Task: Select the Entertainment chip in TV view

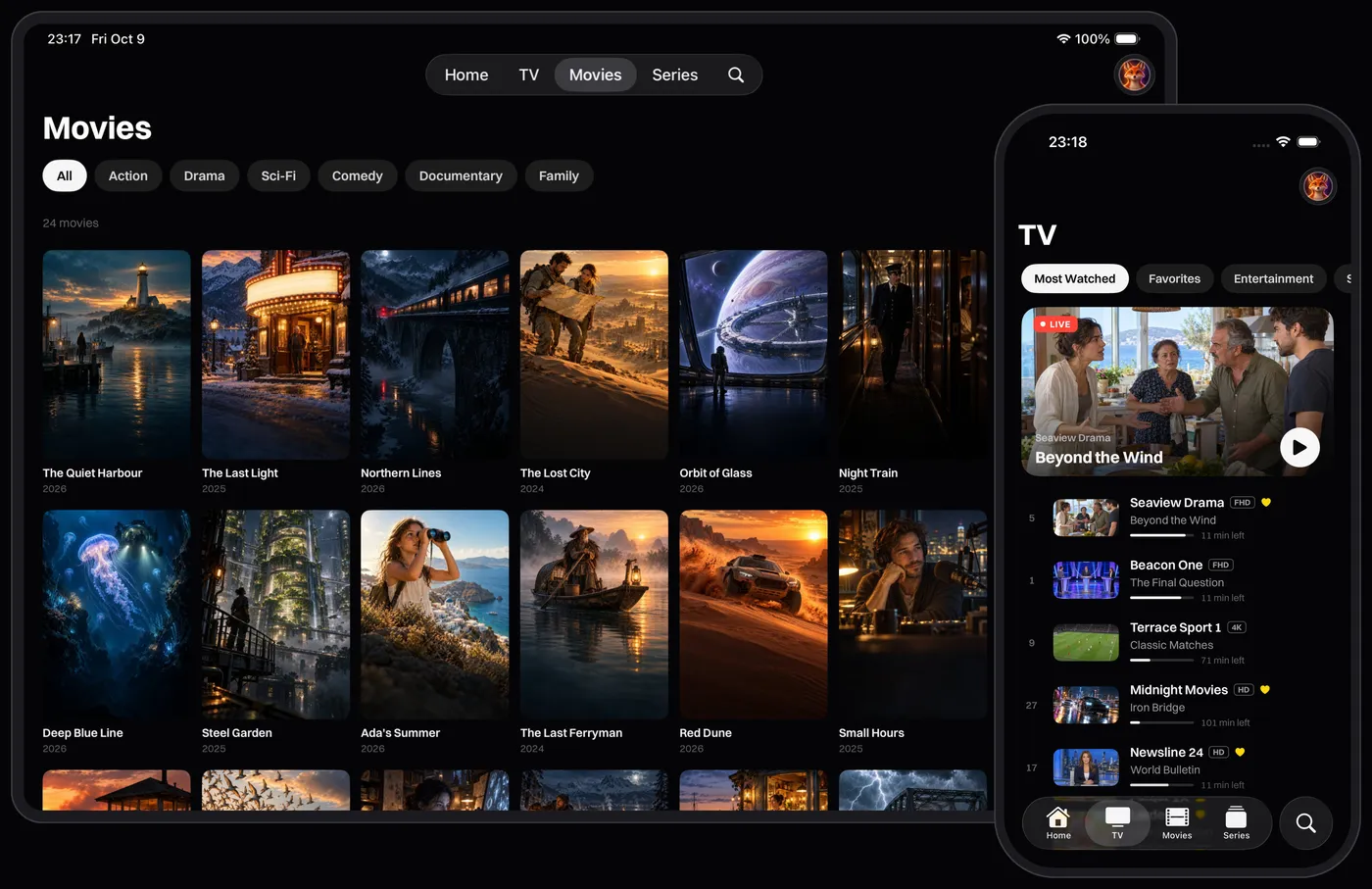Action: pyautogui.click(x=1273, y=278)
